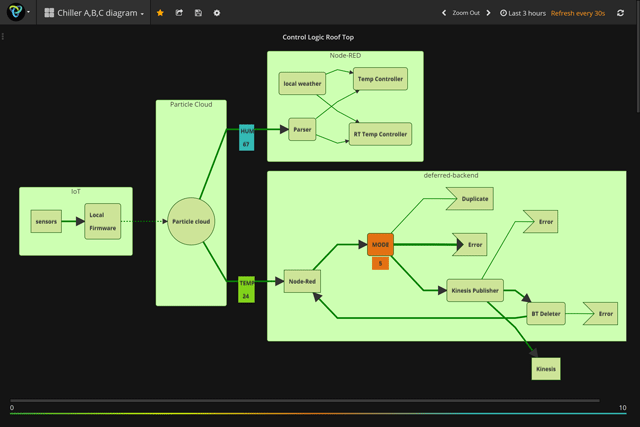640x427 pixels.
Task: Save dashboard using the floppy icon
Action: pos(198,13)
